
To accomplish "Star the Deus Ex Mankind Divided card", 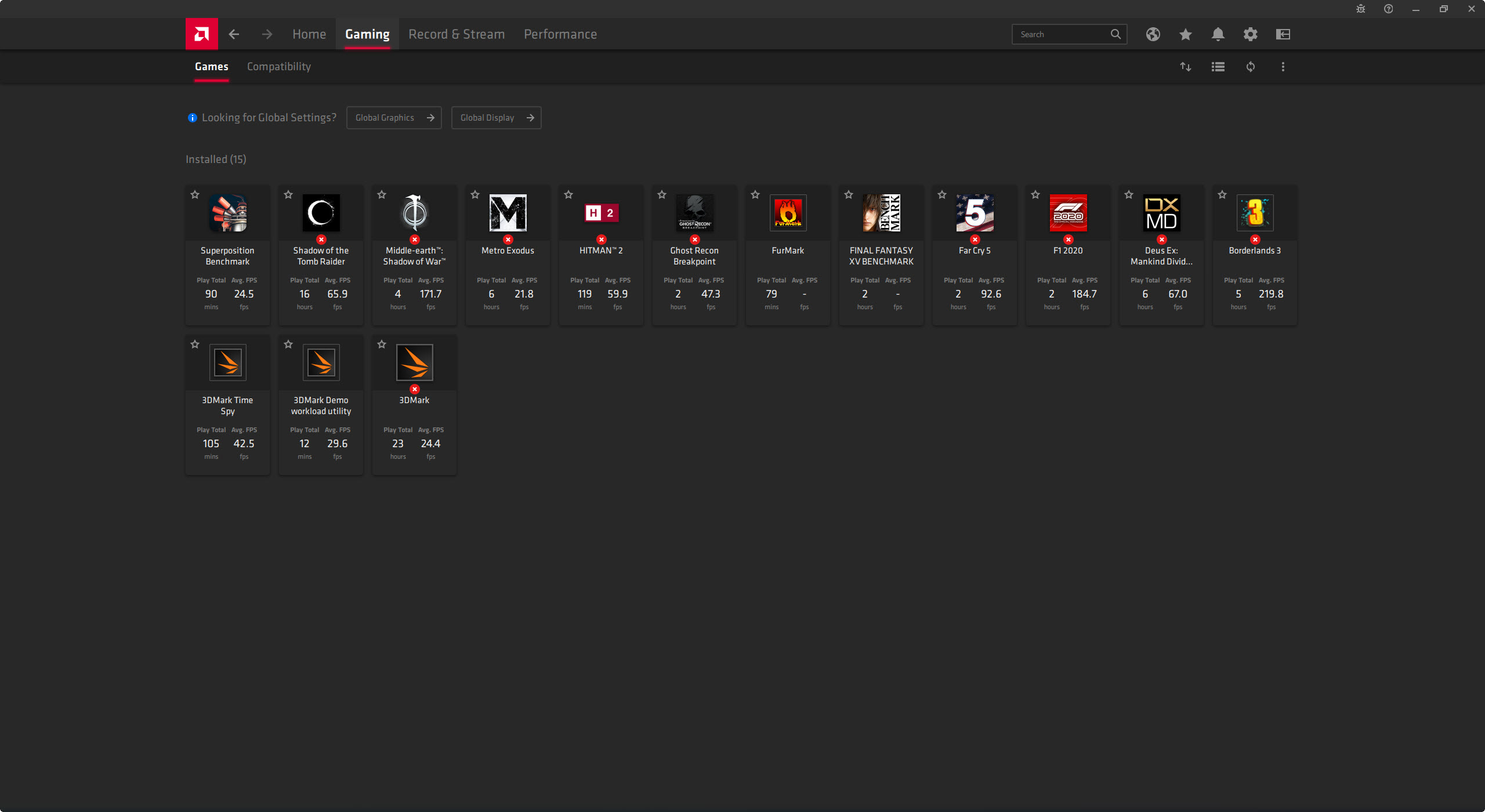I will point(1129,195).
